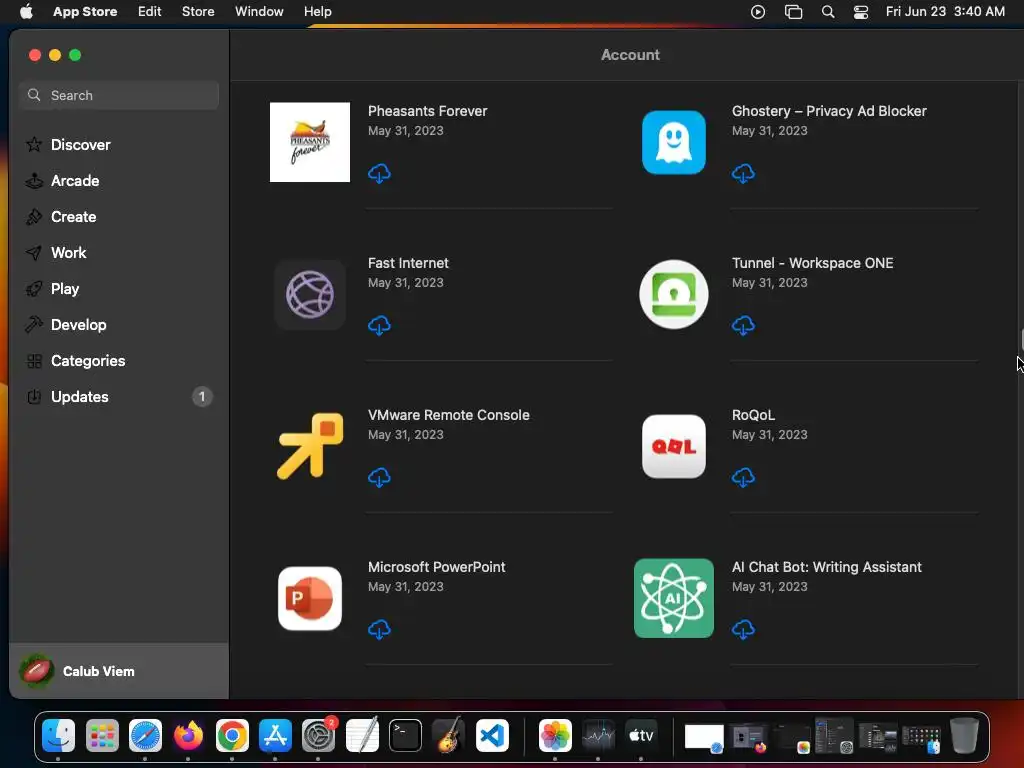The width and height of the screenshot is (1024, 768).
Task: Click the RoQoL cloud download icon
Action: click(x=743, y=477)
